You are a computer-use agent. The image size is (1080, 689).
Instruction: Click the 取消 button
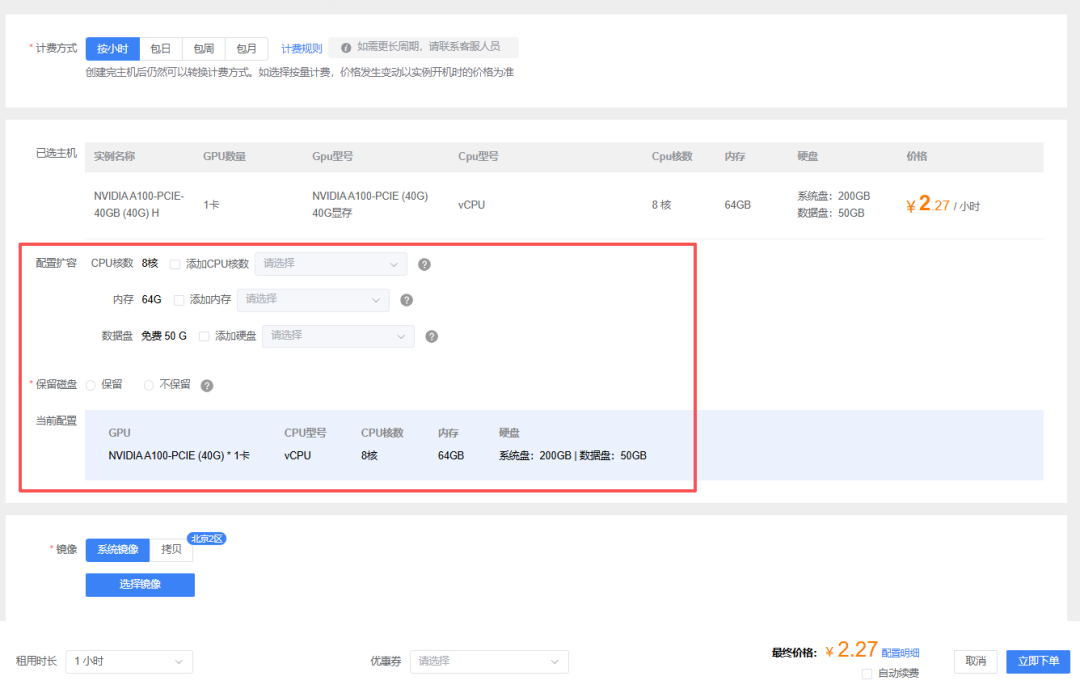tap(976, 661)
